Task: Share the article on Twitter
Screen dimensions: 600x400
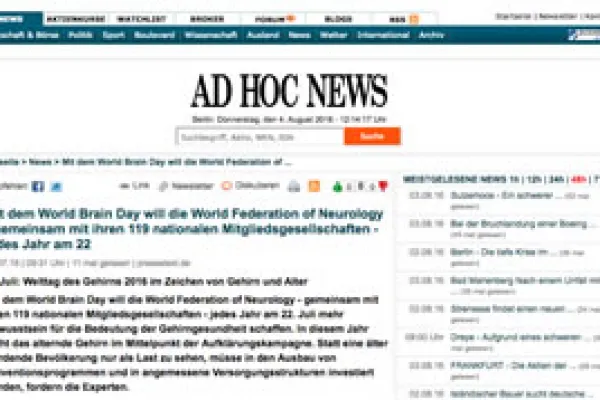Action: point(56,186)
